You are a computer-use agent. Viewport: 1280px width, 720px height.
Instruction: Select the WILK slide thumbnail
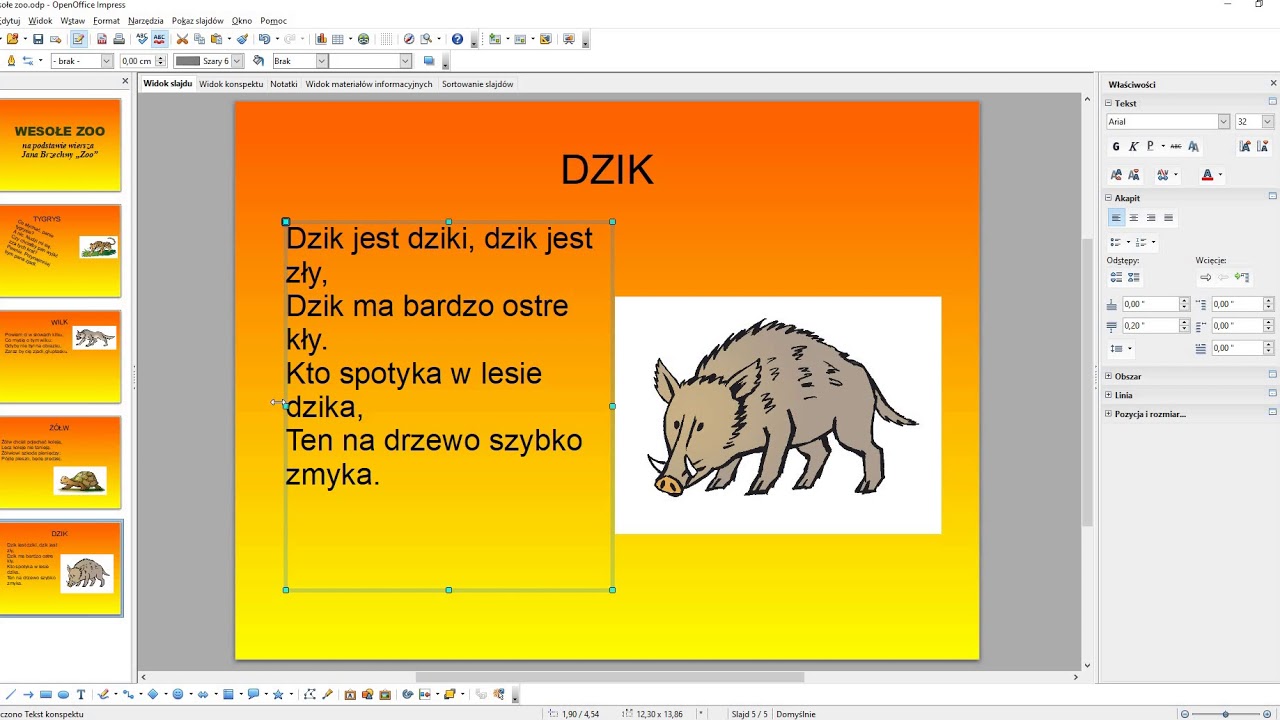coord(60,356)
